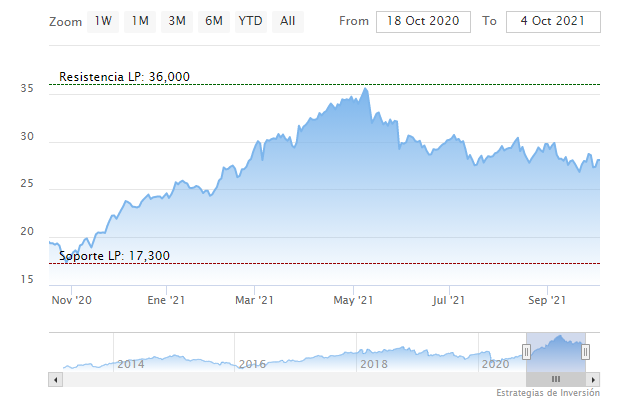This screenshot has width=620, height=405.
Task: Set zoom range to 1M
Action: pyautogui.click(x=140, y=21)
